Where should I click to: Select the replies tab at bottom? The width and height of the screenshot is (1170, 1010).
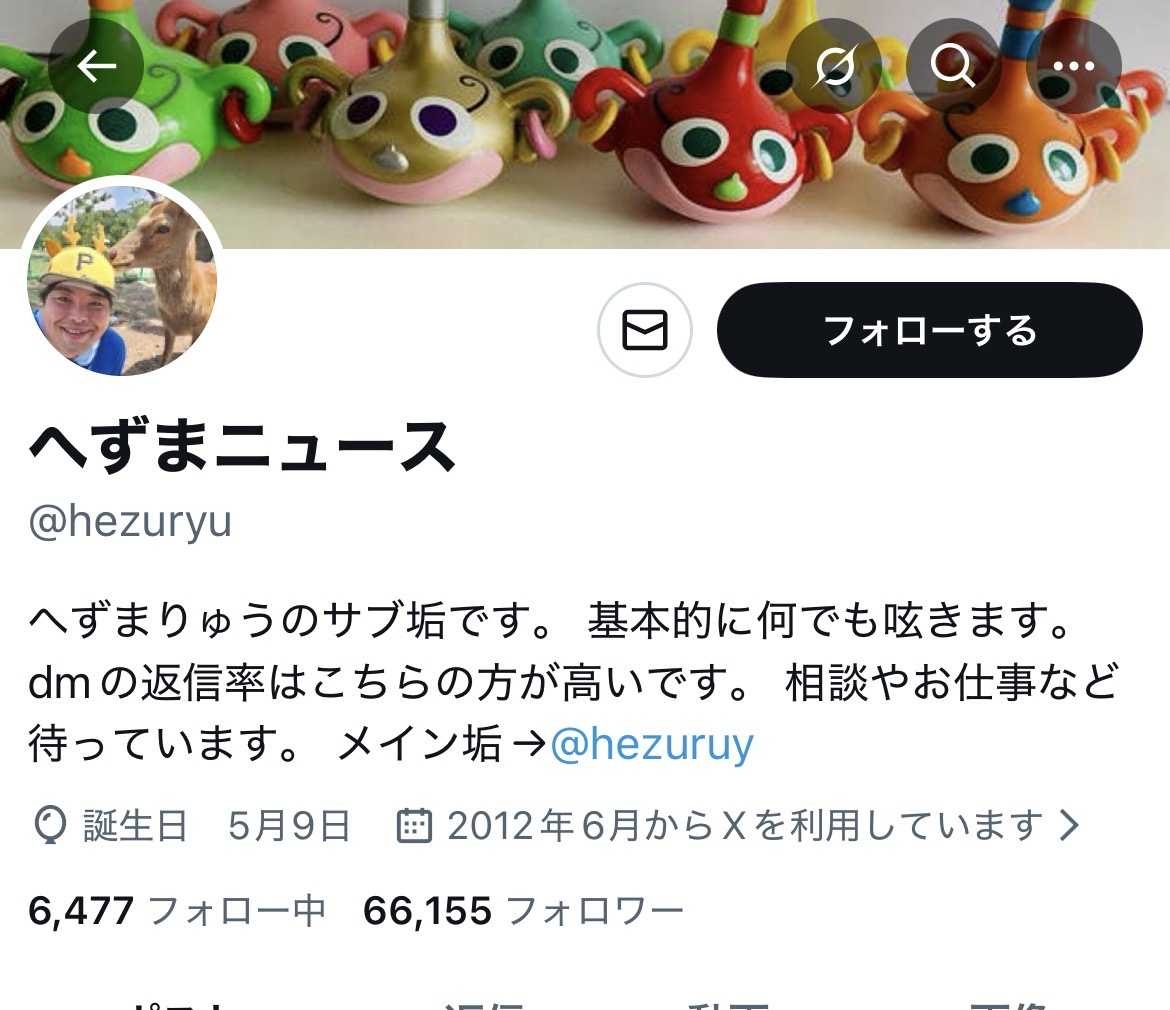pos(484,1004)
